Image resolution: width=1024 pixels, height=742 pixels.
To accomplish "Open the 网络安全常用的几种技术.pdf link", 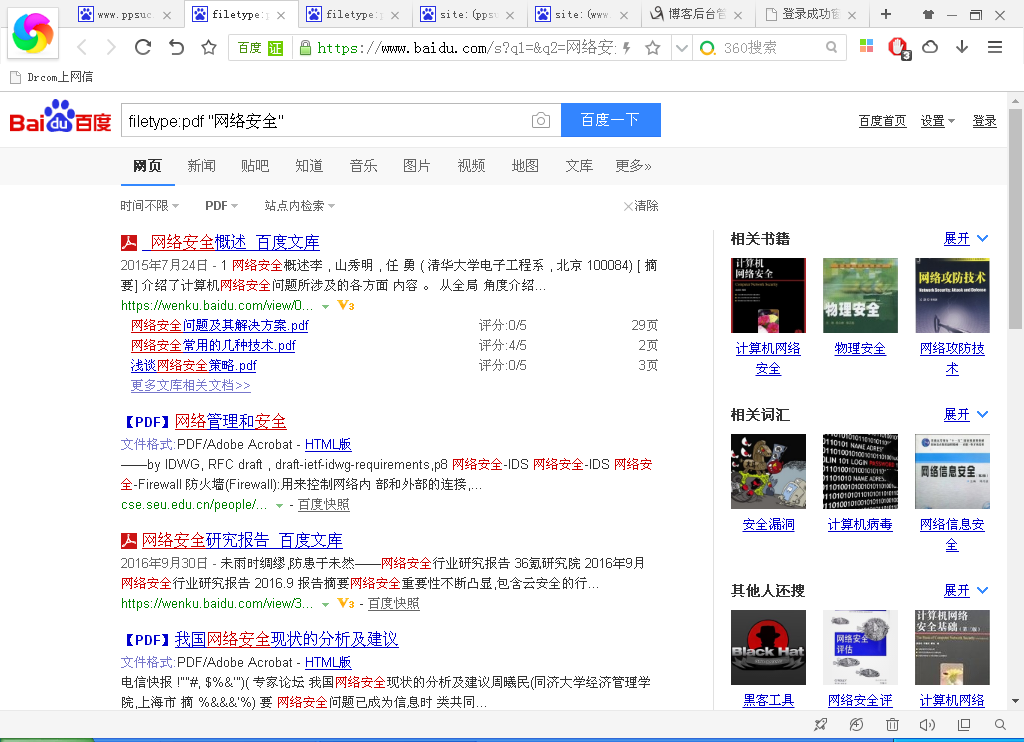I will tap(213, 345).
